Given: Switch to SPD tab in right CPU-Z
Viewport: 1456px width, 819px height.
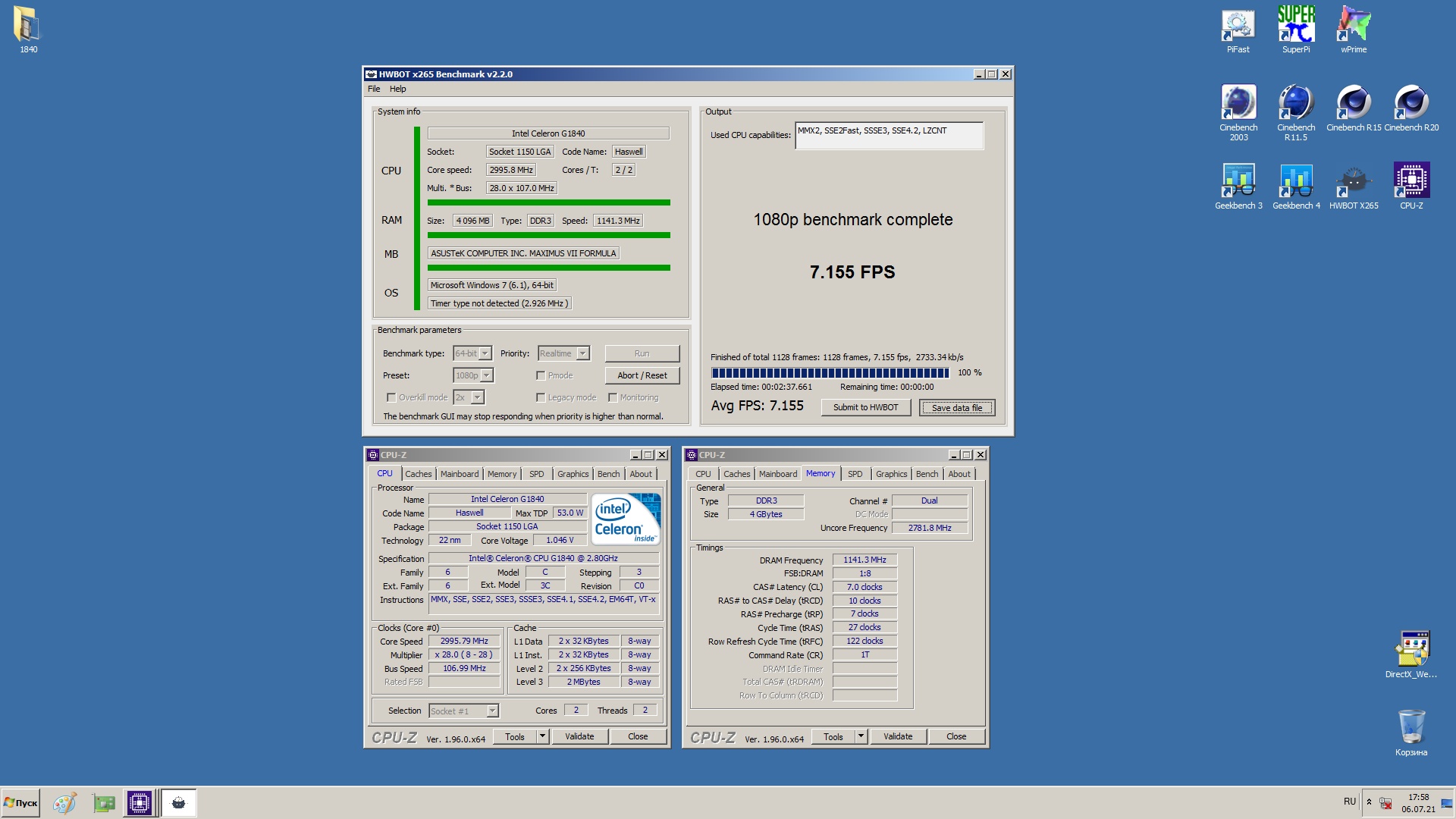Looking at the screenshot, I should click(855, 474).
